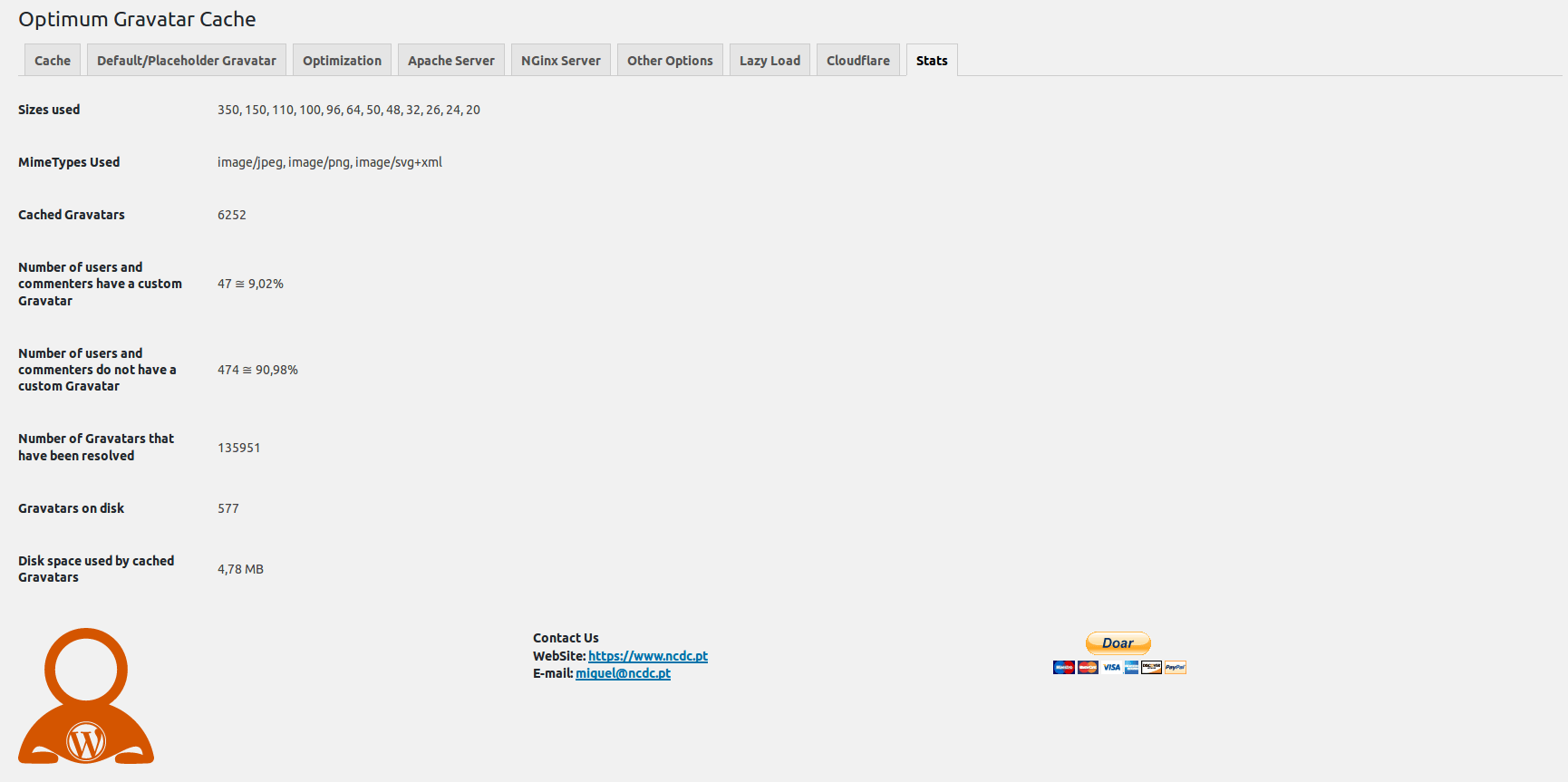Open the Cloudflare tab

click(x=858, y=60)
